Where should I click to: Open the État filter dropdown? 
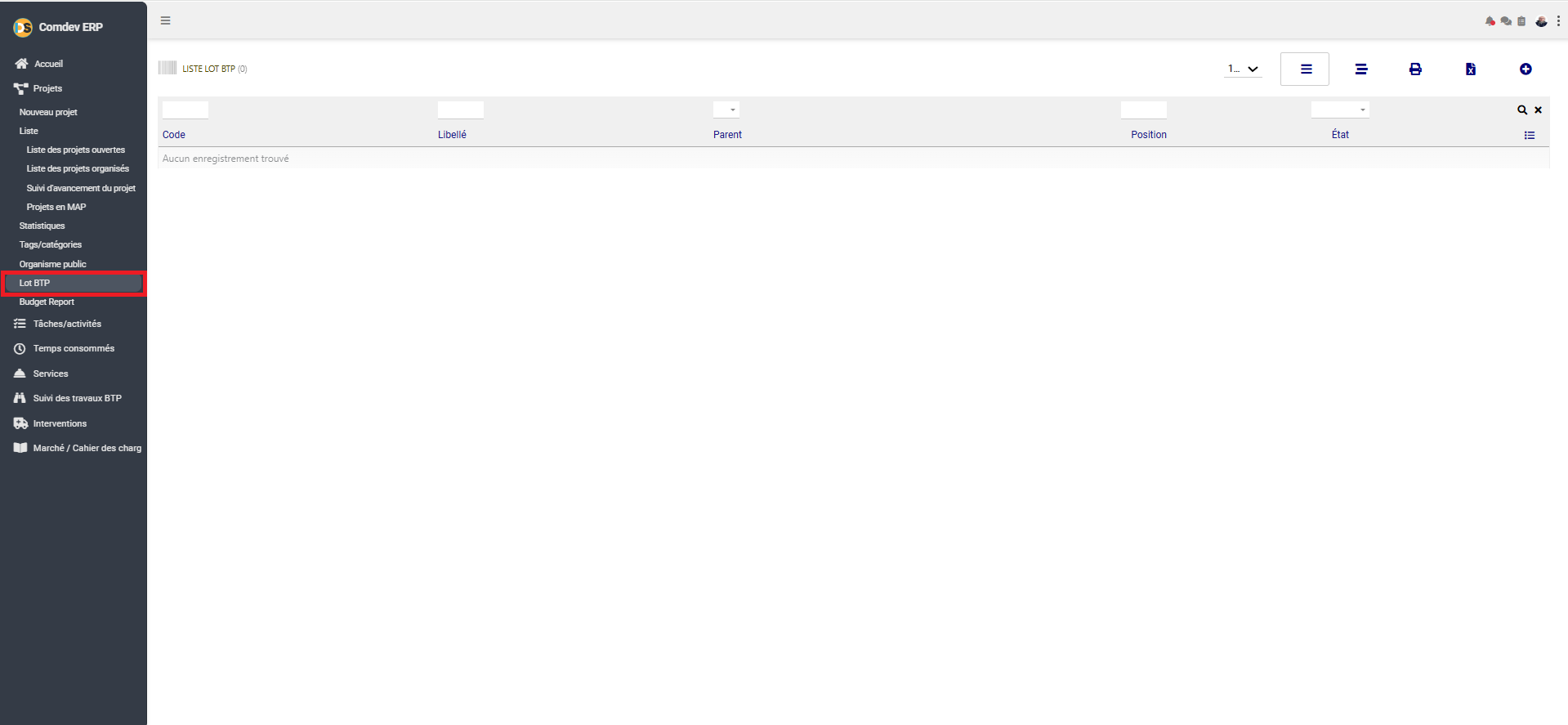pos(1340,110)
